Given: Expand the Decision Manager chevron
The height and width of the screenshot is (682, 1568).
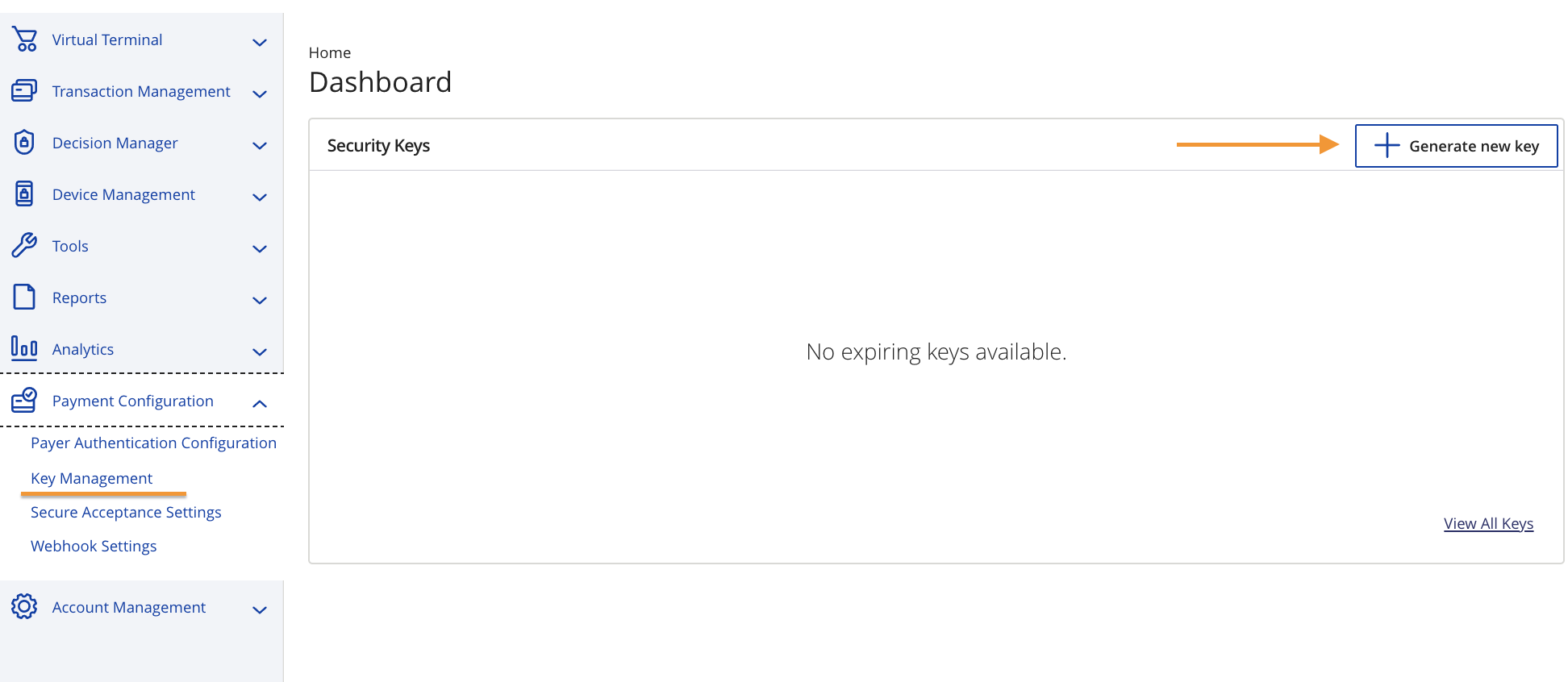Looking at the screenshot, I should (260, 145).
